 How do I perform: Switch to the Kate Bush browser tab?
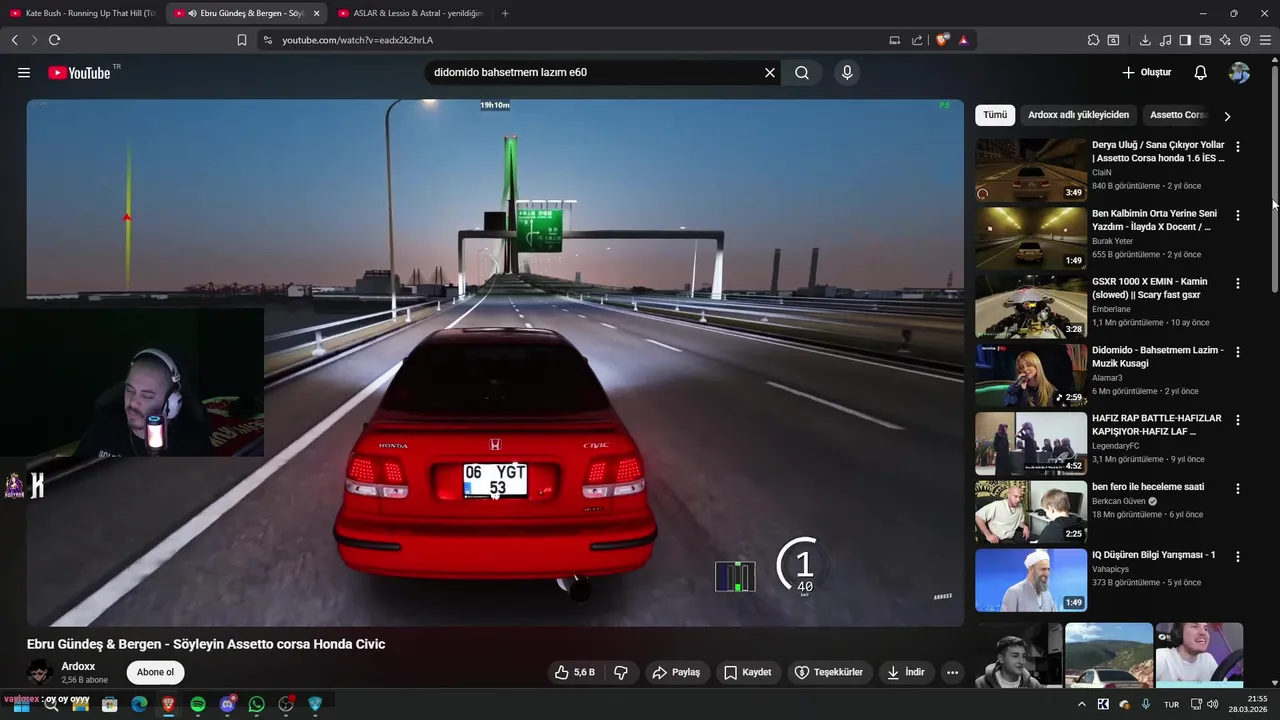82,13
